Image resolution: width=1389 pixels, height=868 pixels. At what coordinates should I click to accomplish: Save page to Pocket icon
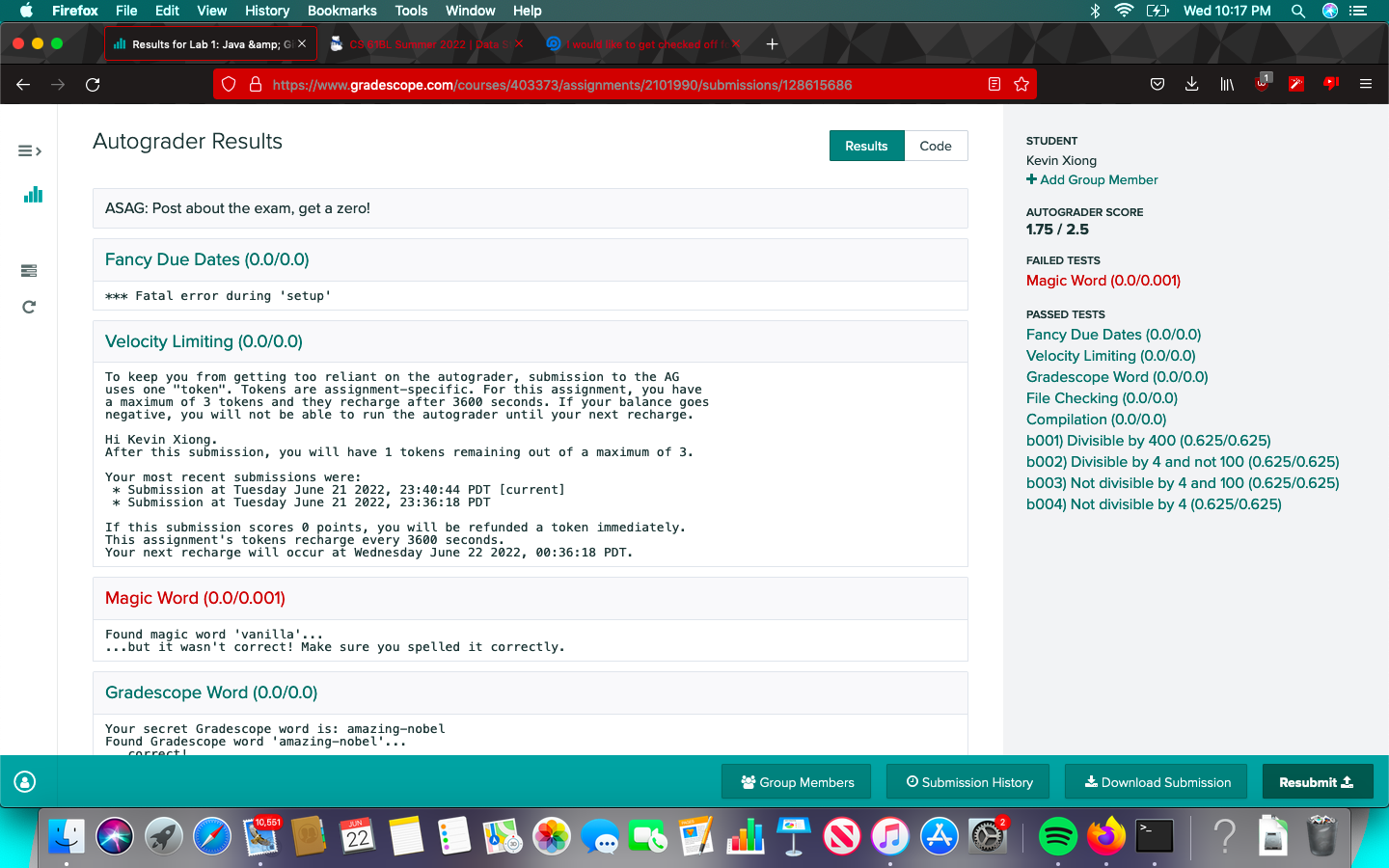pyautogui.click(x=1157, y=85)
